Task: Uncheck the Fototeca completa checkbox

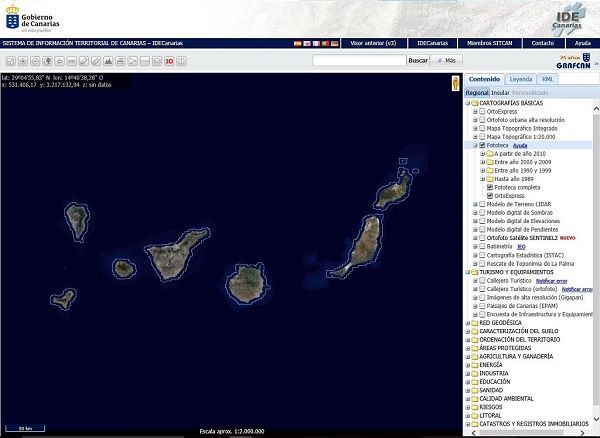Action: [489, 186]
